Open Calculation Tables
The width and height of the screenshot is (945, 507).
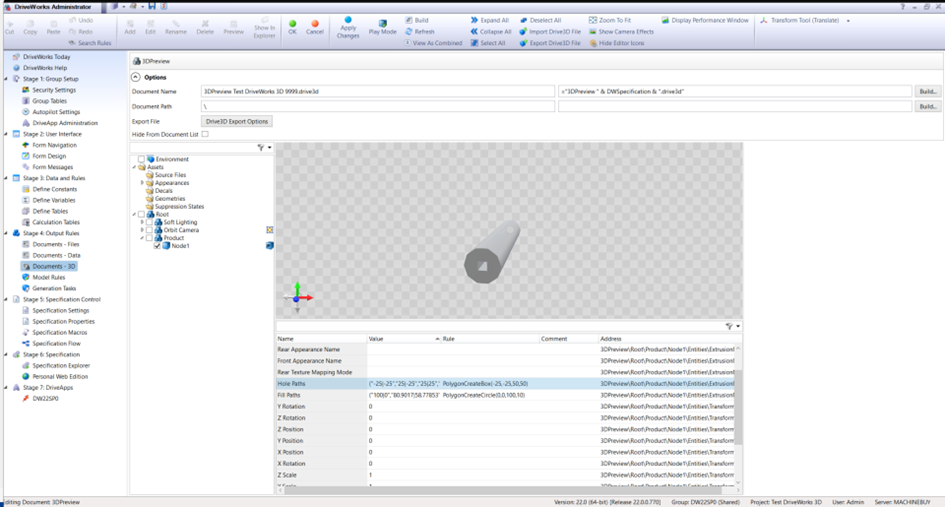click(x=56, y=222)
